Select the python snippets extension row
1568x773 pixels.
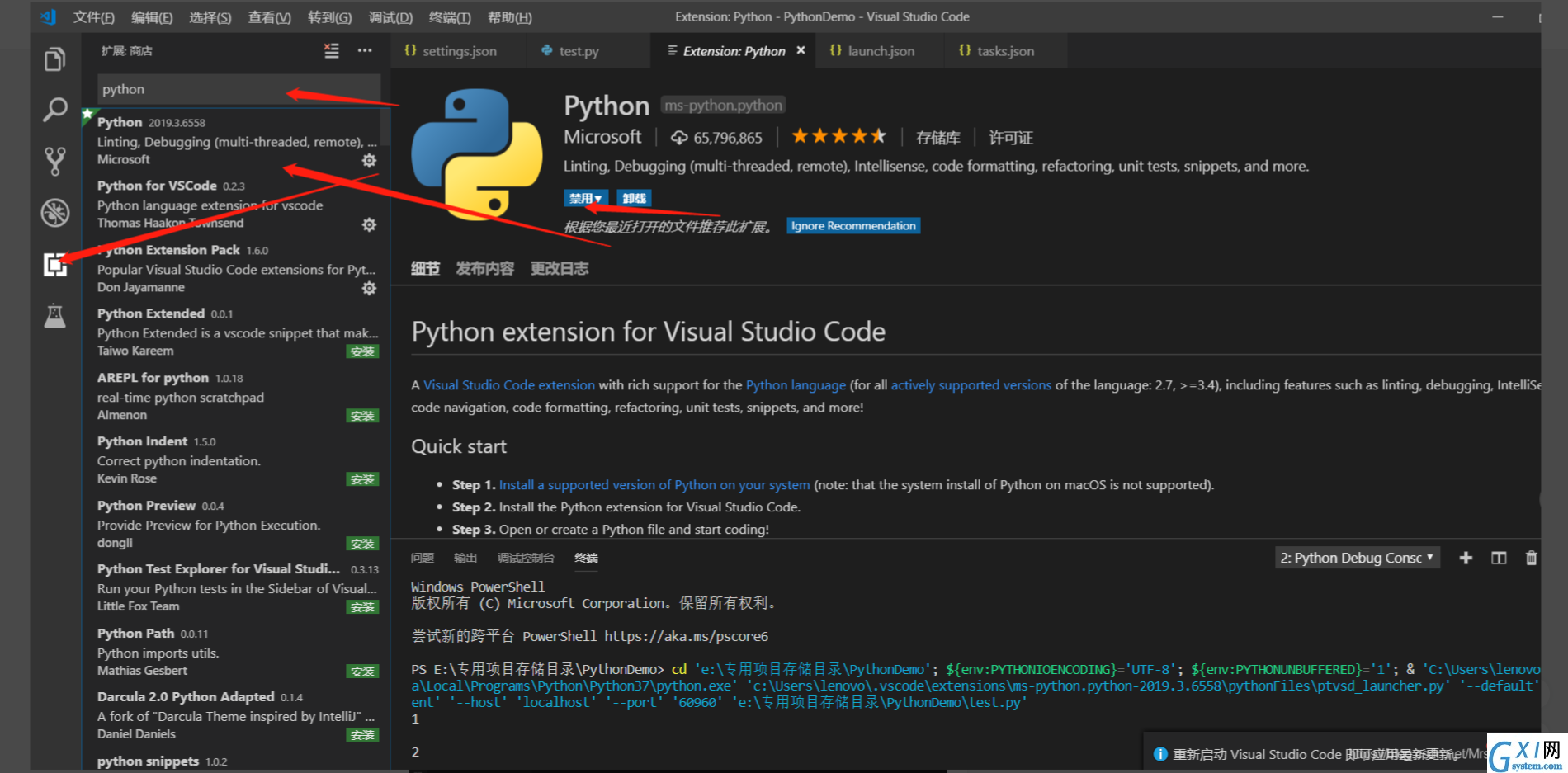(x=235, y=761)
